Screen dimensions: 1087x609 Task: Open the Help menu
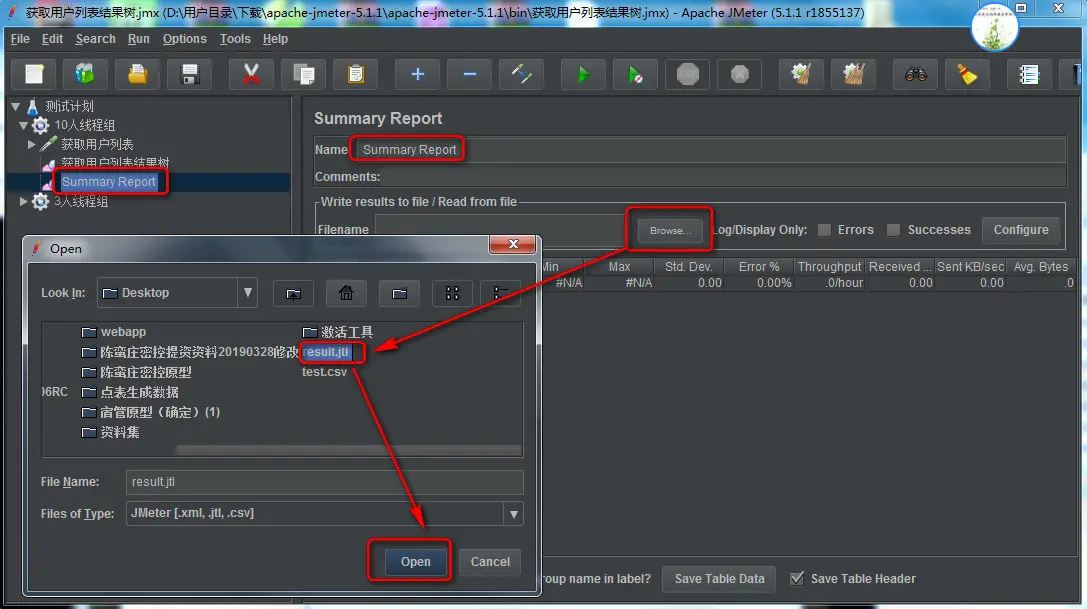275,39
